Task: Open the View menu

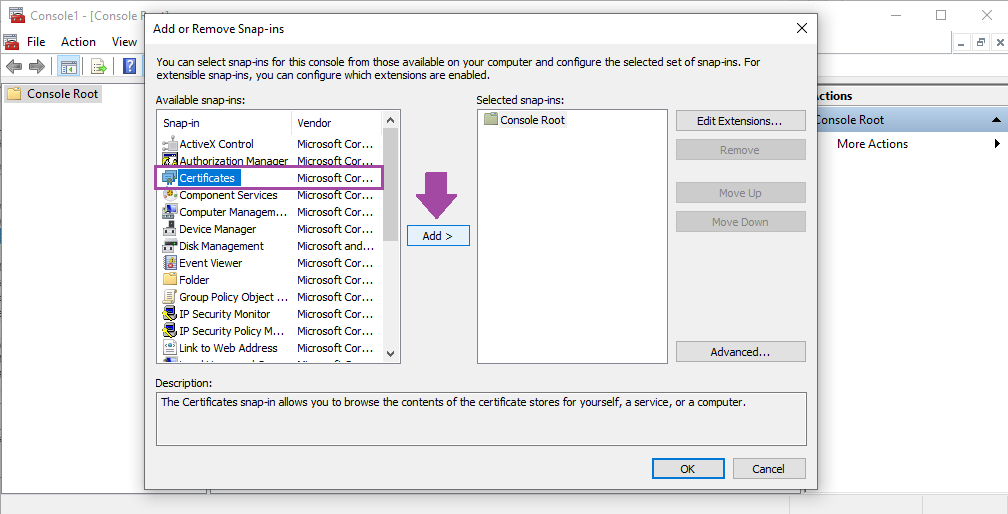Action: [124, 42]
